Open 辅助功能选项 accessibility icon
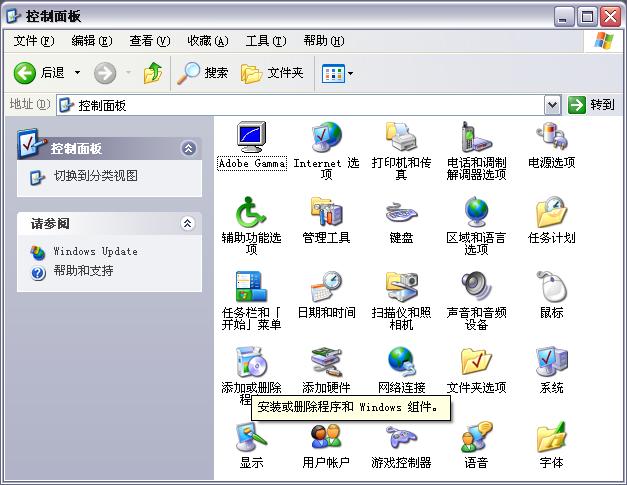This screenshot has height=485, width=627. coord(251,212)
